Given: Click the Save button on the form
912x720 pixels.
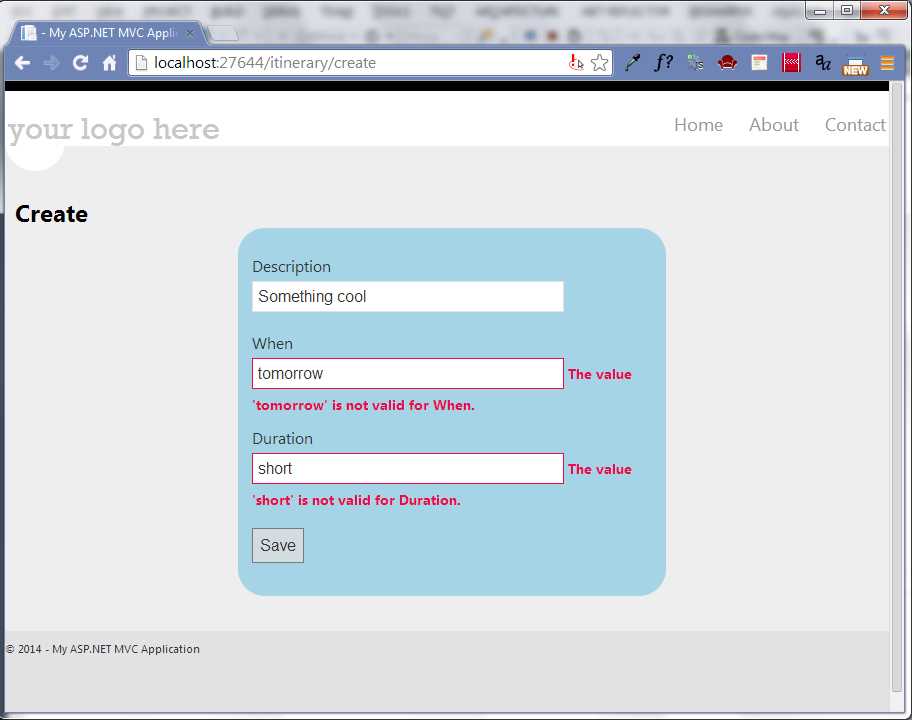Looking at the screenshot, I should [277, 545].
